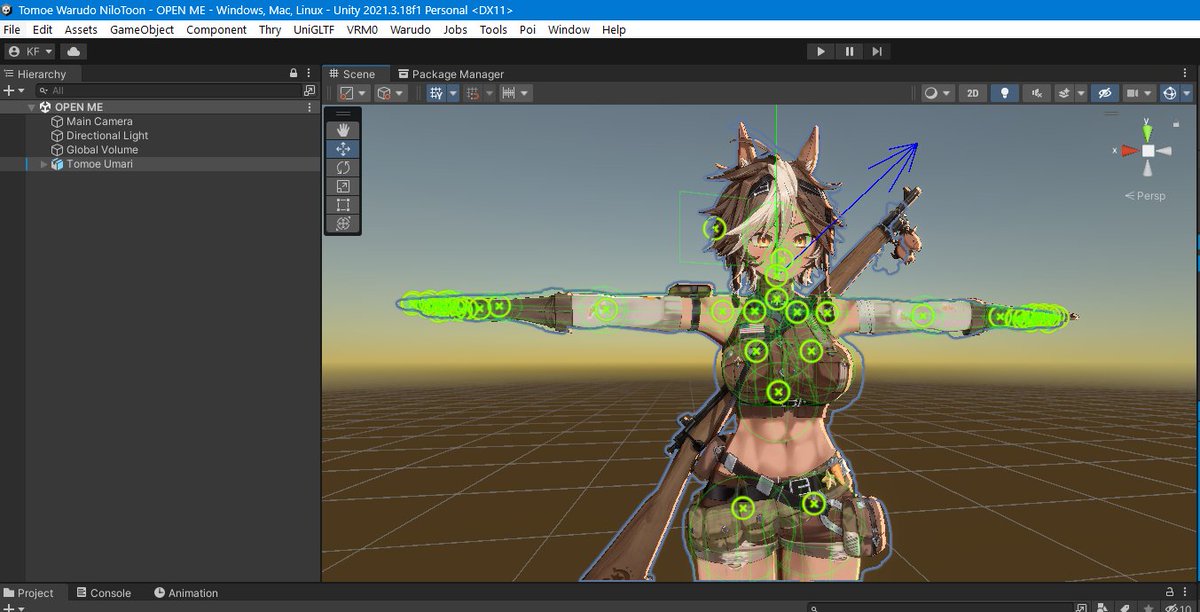The width and height of the screenshot is (1200, 612).
Task: Select the Hand view tool
Action: (x=343, y=130)
